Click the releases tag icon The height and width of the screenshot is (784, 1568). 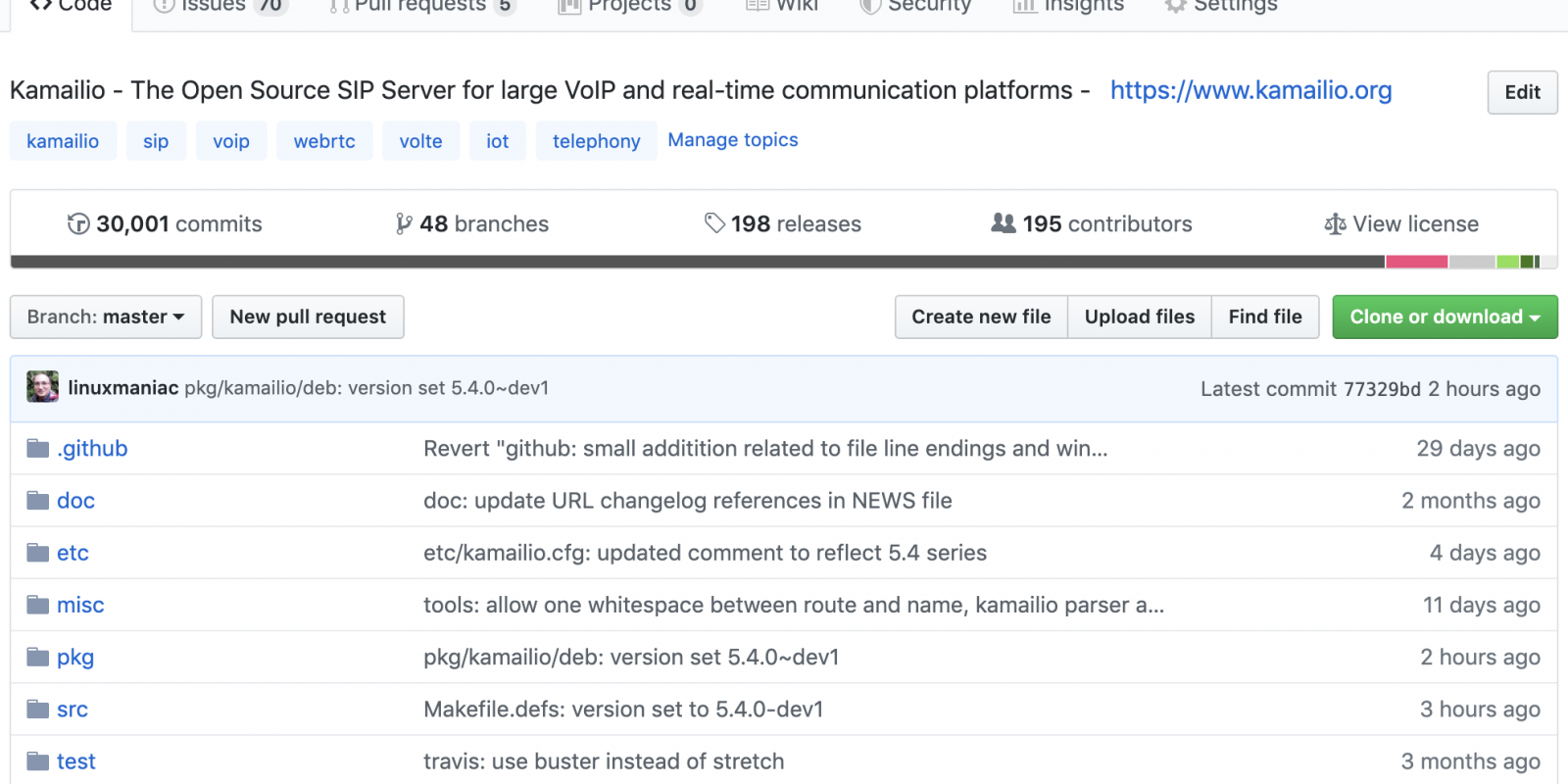click(714, 223)
